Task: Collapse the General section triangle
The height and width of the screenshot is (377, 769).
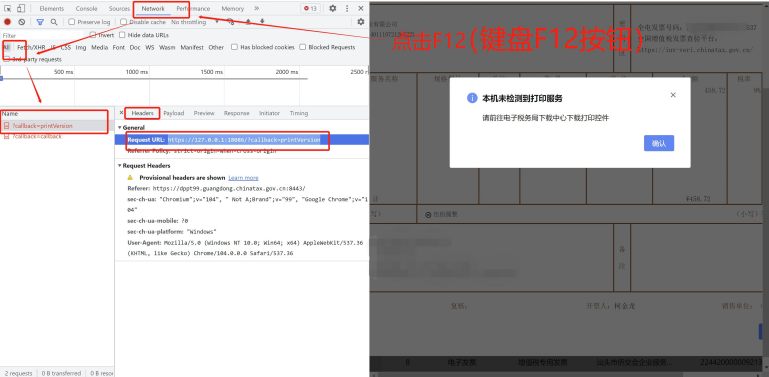Action: point(119,127)
